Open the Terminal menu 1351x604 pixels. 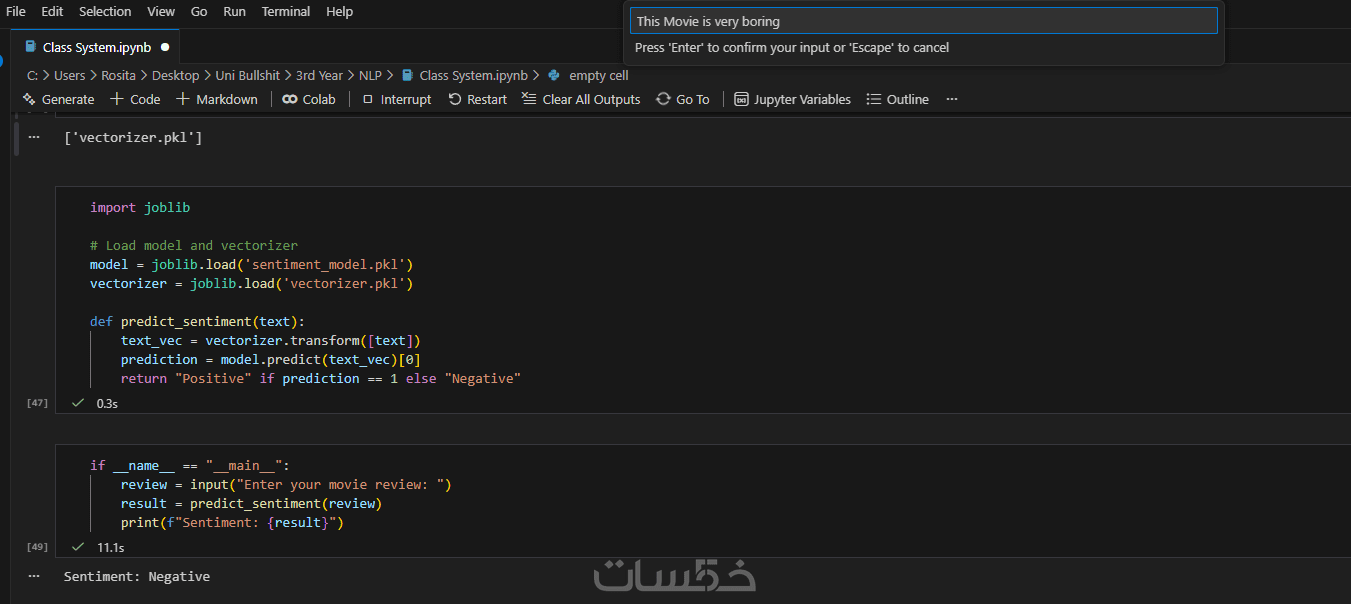click(x=286, y=11)
